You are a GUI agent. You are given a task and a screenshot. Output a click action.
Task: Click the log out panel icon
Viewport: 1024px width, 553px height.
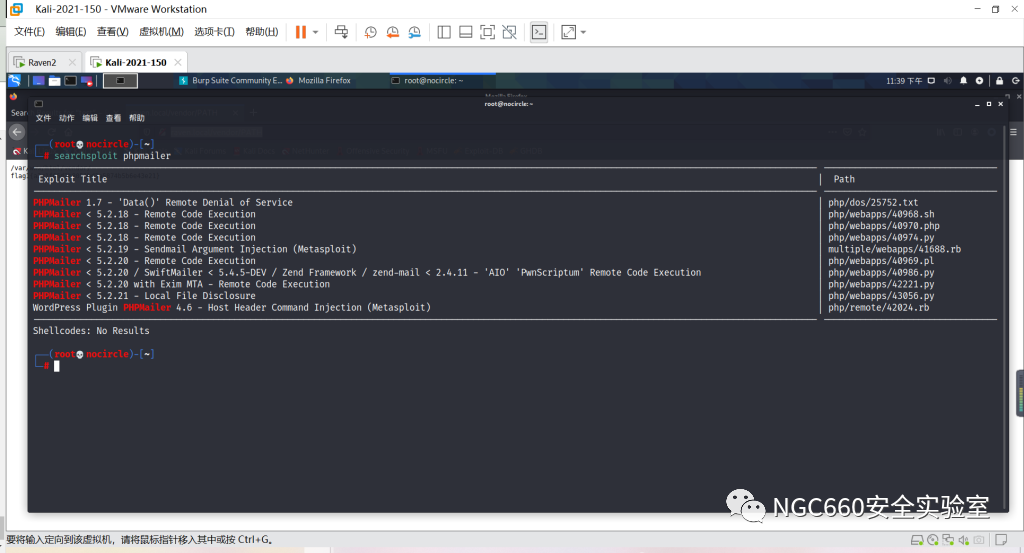[x=1016, y=81]
